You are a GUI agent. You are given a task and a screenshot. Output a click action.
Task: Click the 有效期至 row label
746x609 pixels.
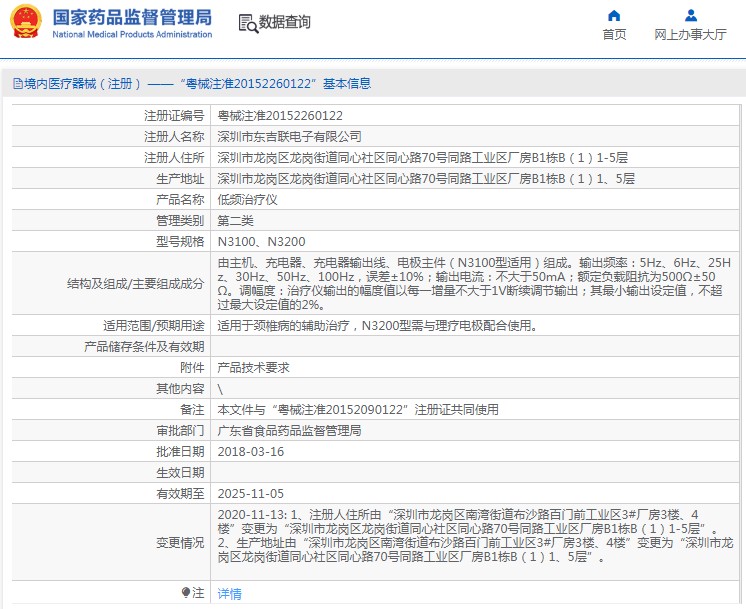(180, 493)
